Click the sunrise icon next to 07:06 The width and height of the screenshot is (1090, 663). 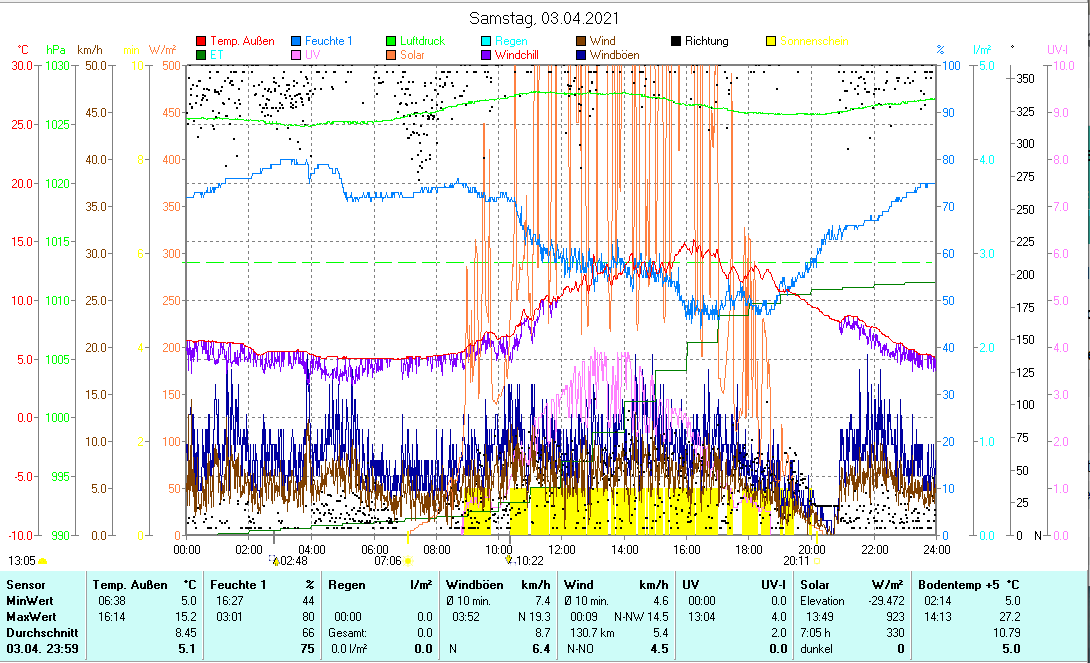[409, 561]
